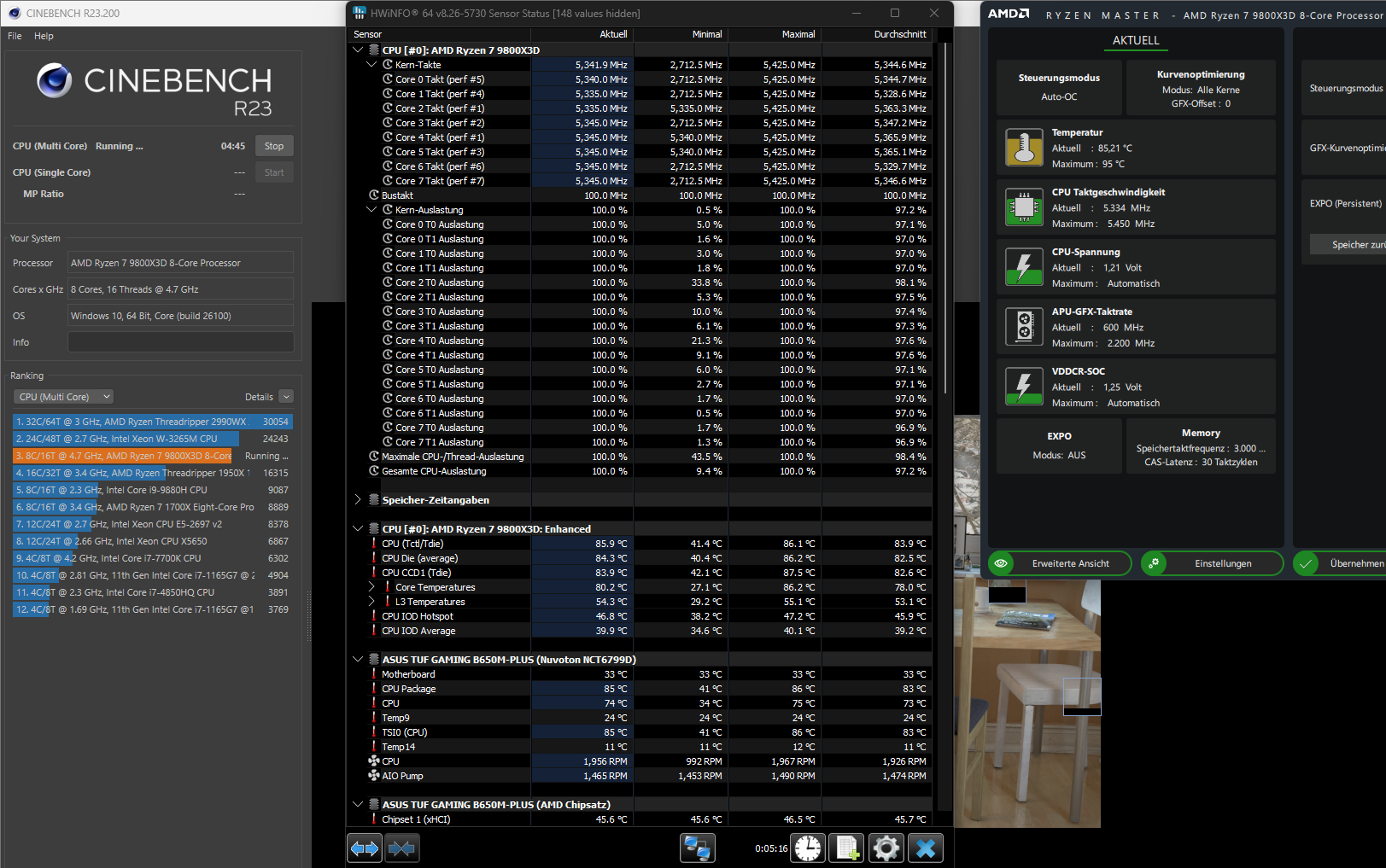Open HWiNFO sensor settings gear icon
Screen dimensions: 1386x868
tap(886, 848)
